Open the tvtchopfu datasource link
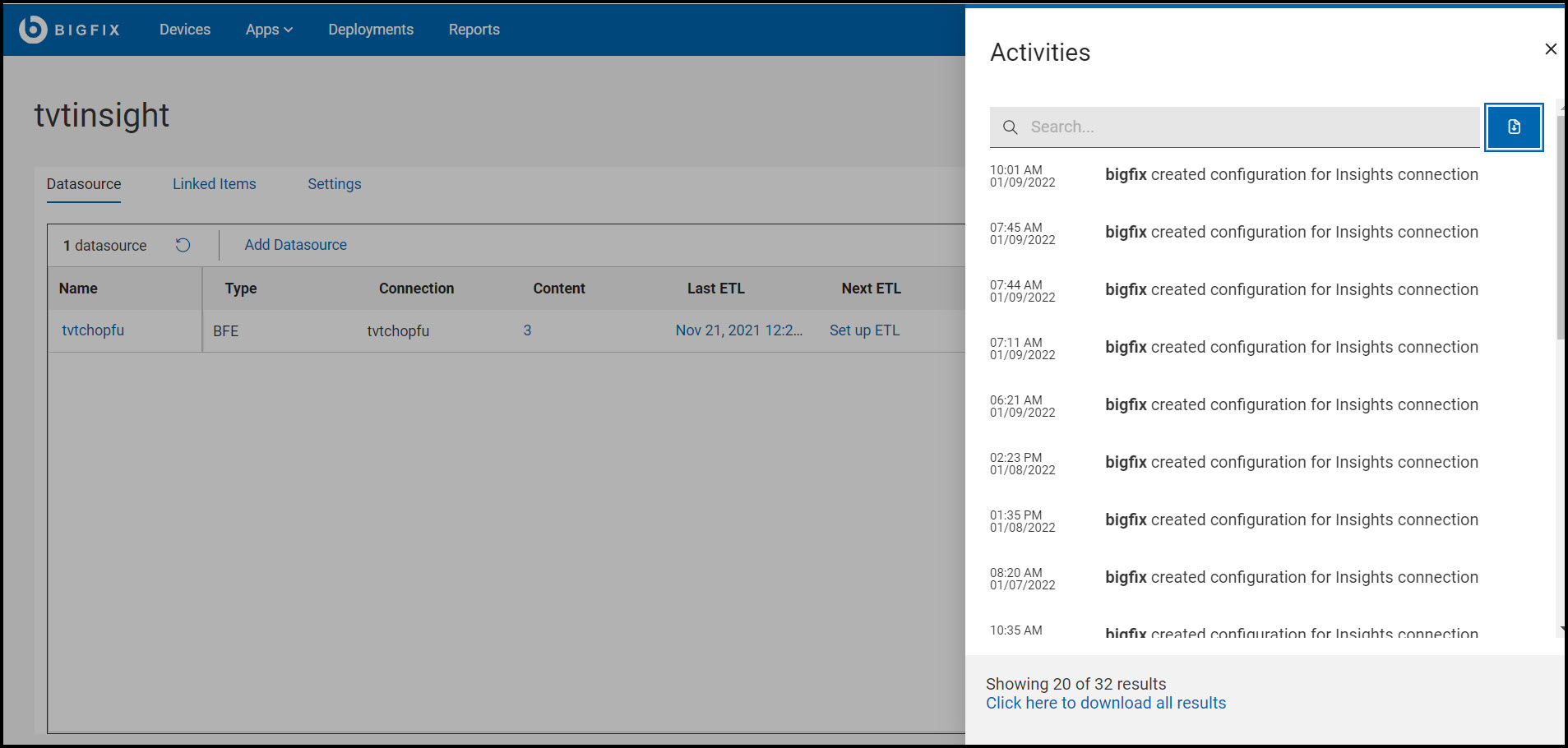1568x748 pixels. [x=93, y=330]
